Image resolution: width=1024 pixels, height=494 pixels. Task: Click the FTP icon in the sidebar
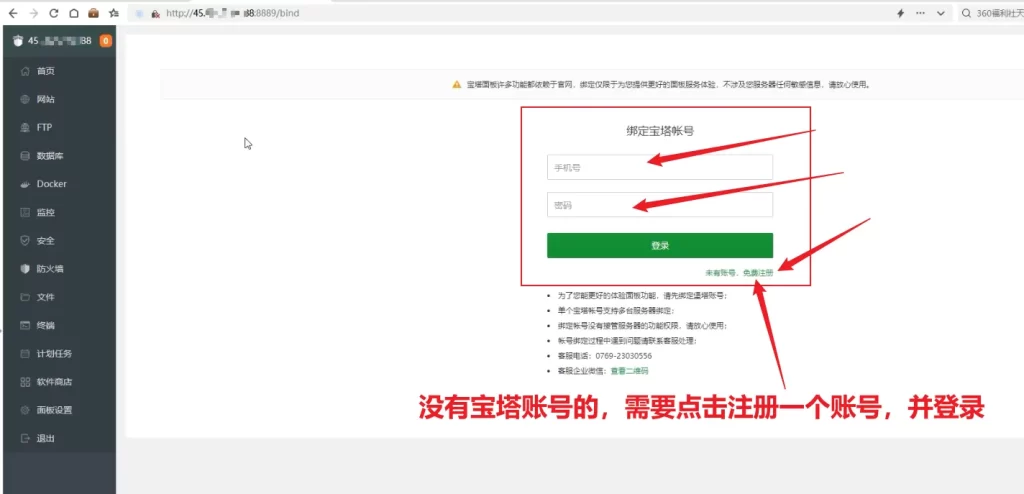[x=25, y=127]
